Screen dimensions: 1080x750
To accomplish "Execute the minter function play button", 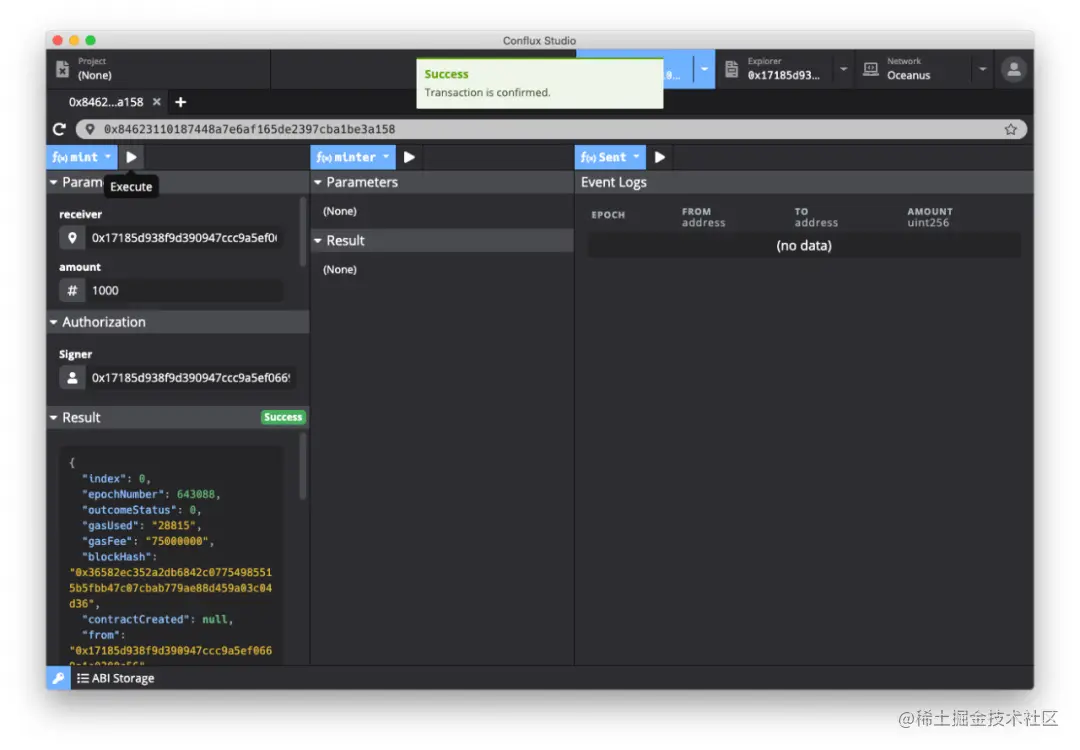I will 409,157.
